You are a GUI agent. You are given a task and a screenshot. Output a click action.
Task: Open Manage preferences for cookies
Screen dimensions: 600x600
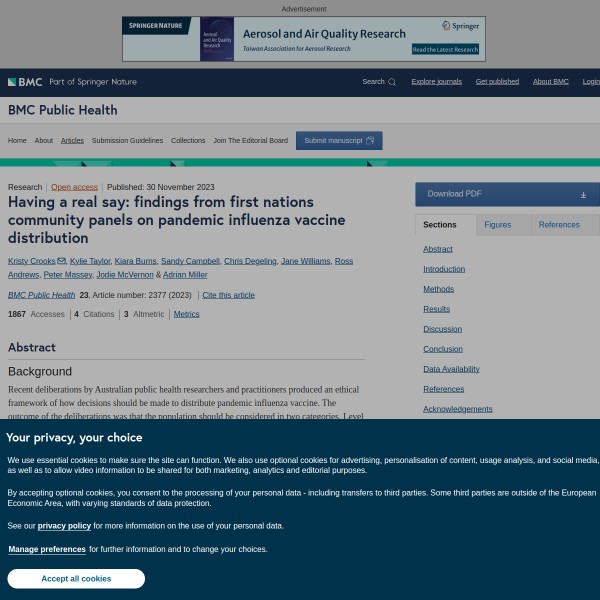pos(47,549)
